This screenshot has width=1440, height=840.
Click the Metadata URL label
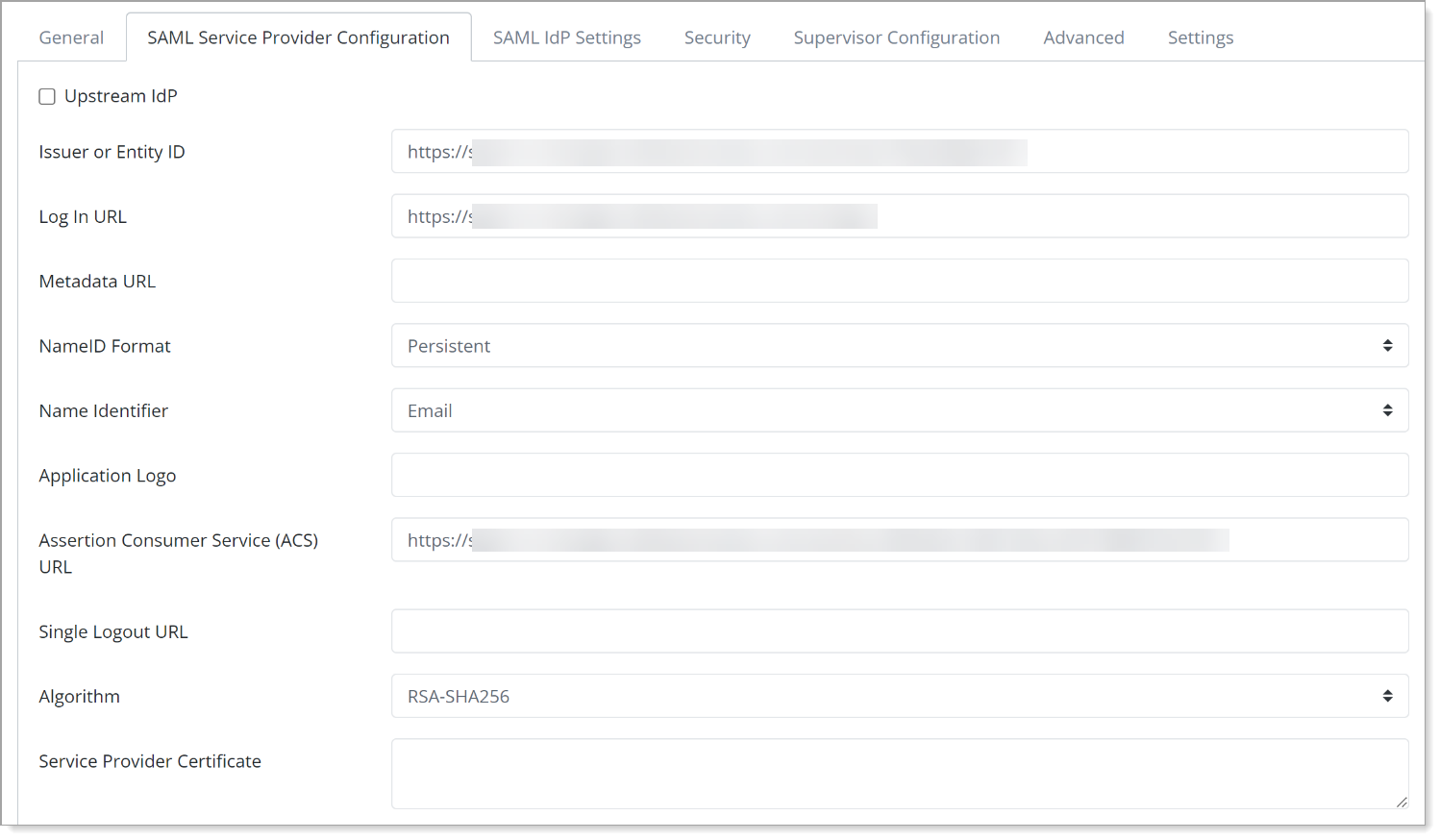97,282
